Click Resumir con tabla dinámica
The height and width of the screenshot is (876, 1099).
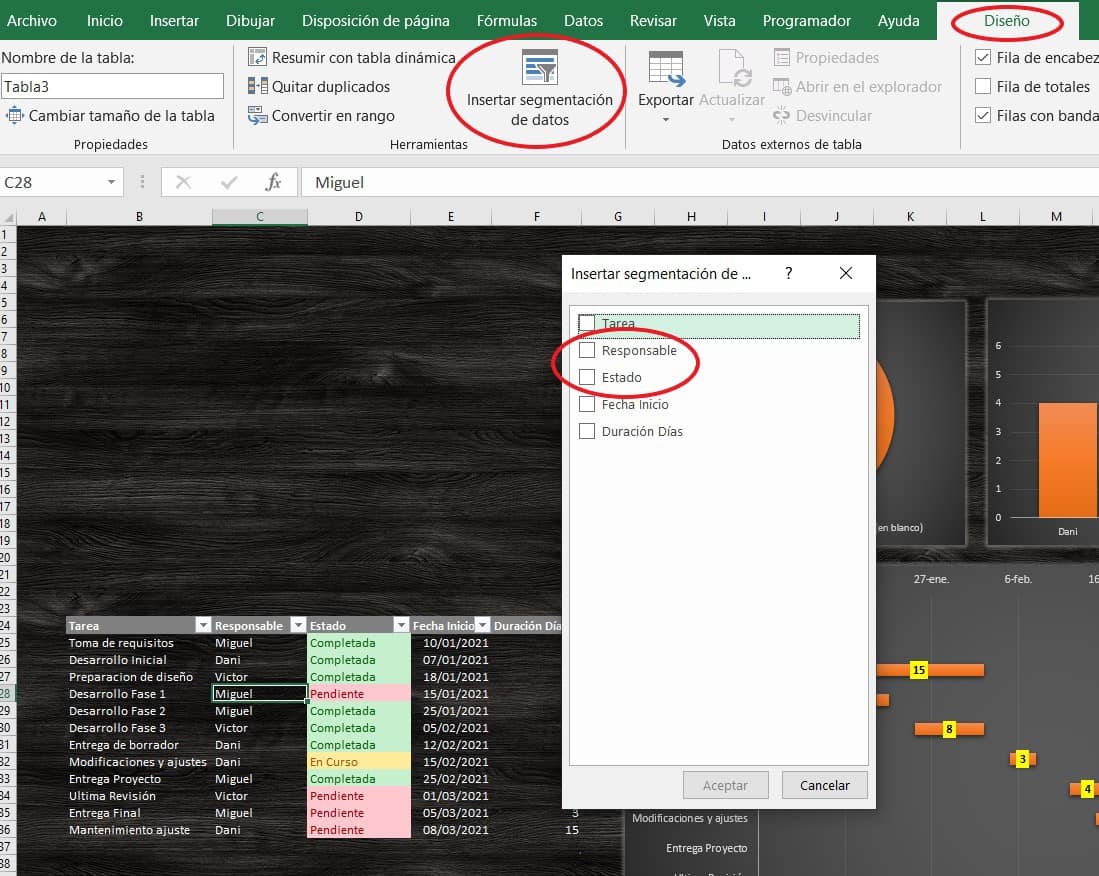coord(352,57)
